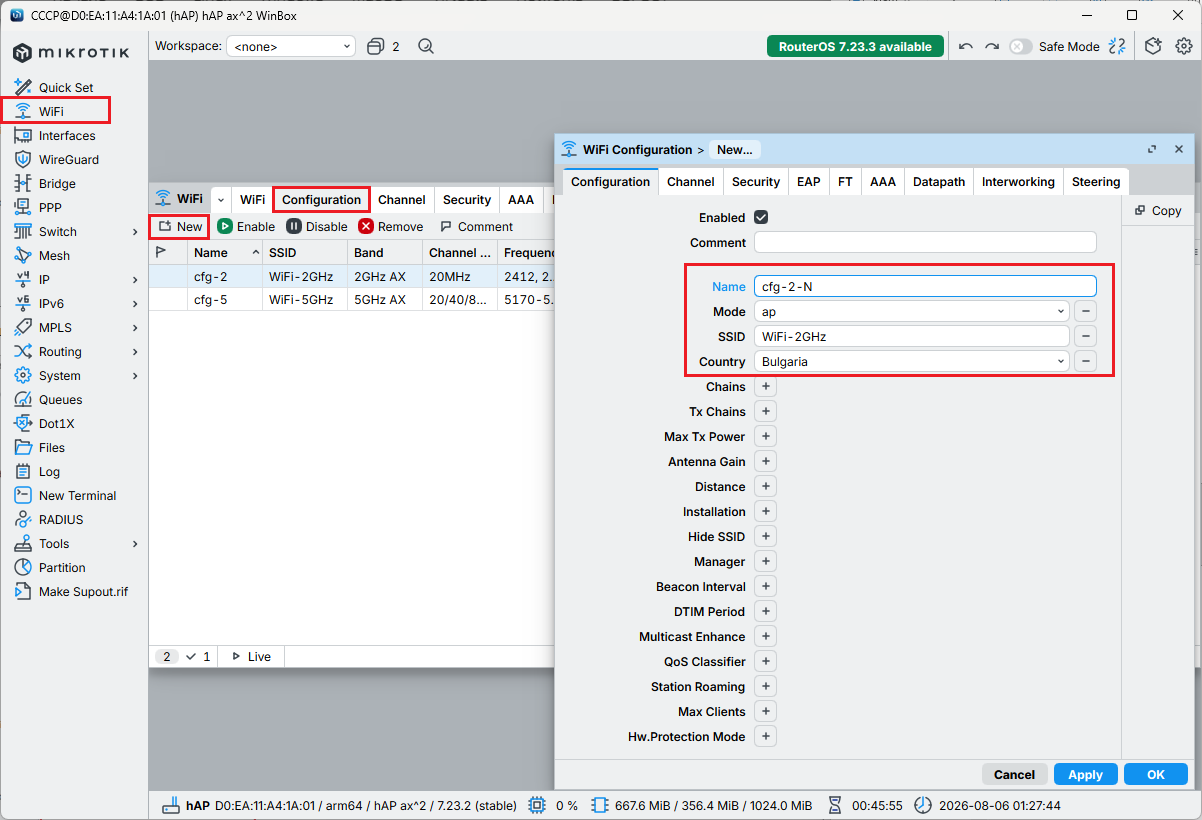Image resolution: width=1202 pixels, height=820 pixels.
Task: Click the sparkle icon next to Safe Mode
Action: (x=1117, y=46)
